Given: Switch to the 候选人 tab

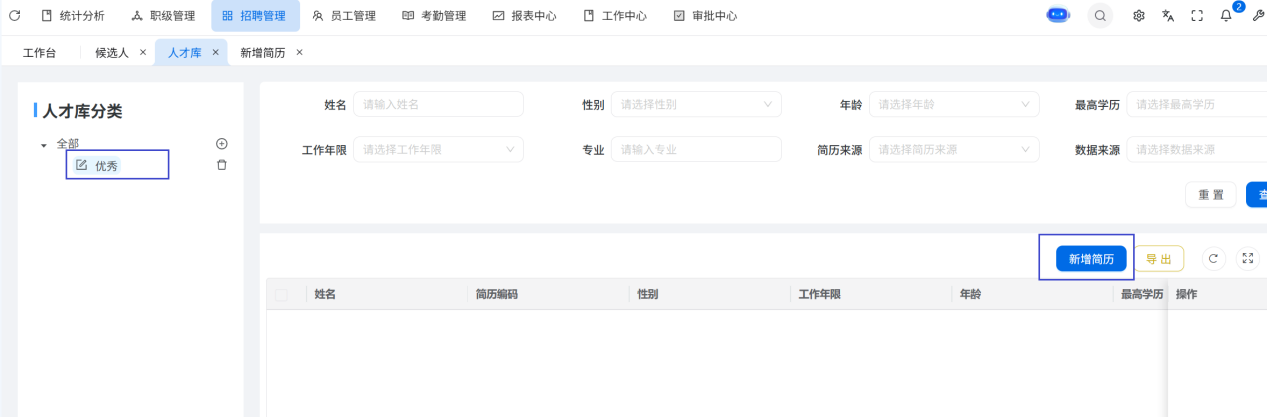Looking at the screenshot, I should (112, 52).
